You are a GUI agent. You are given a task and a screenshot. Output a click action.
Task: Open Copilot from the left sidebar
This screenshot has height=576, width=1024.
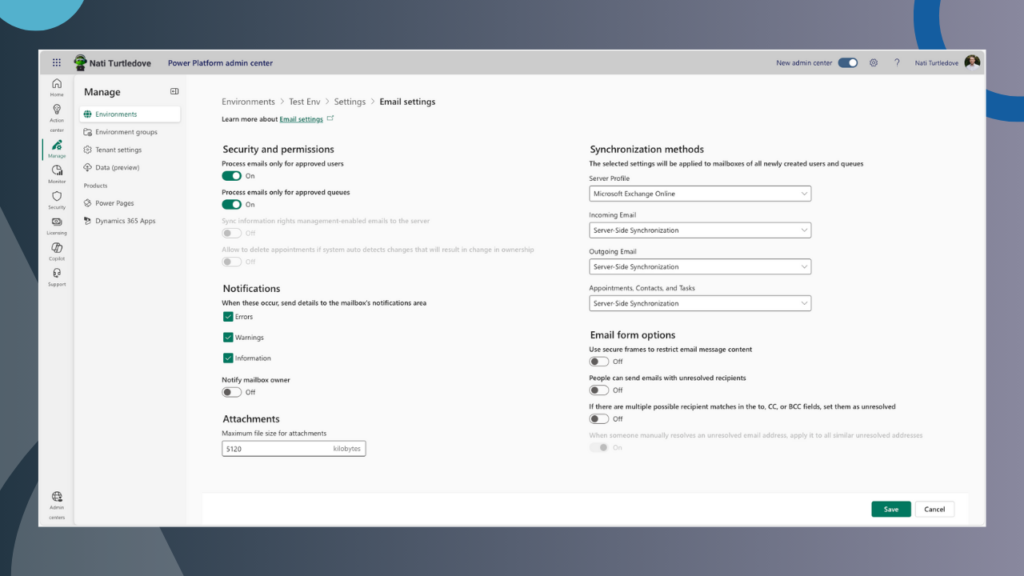[57, 250]
